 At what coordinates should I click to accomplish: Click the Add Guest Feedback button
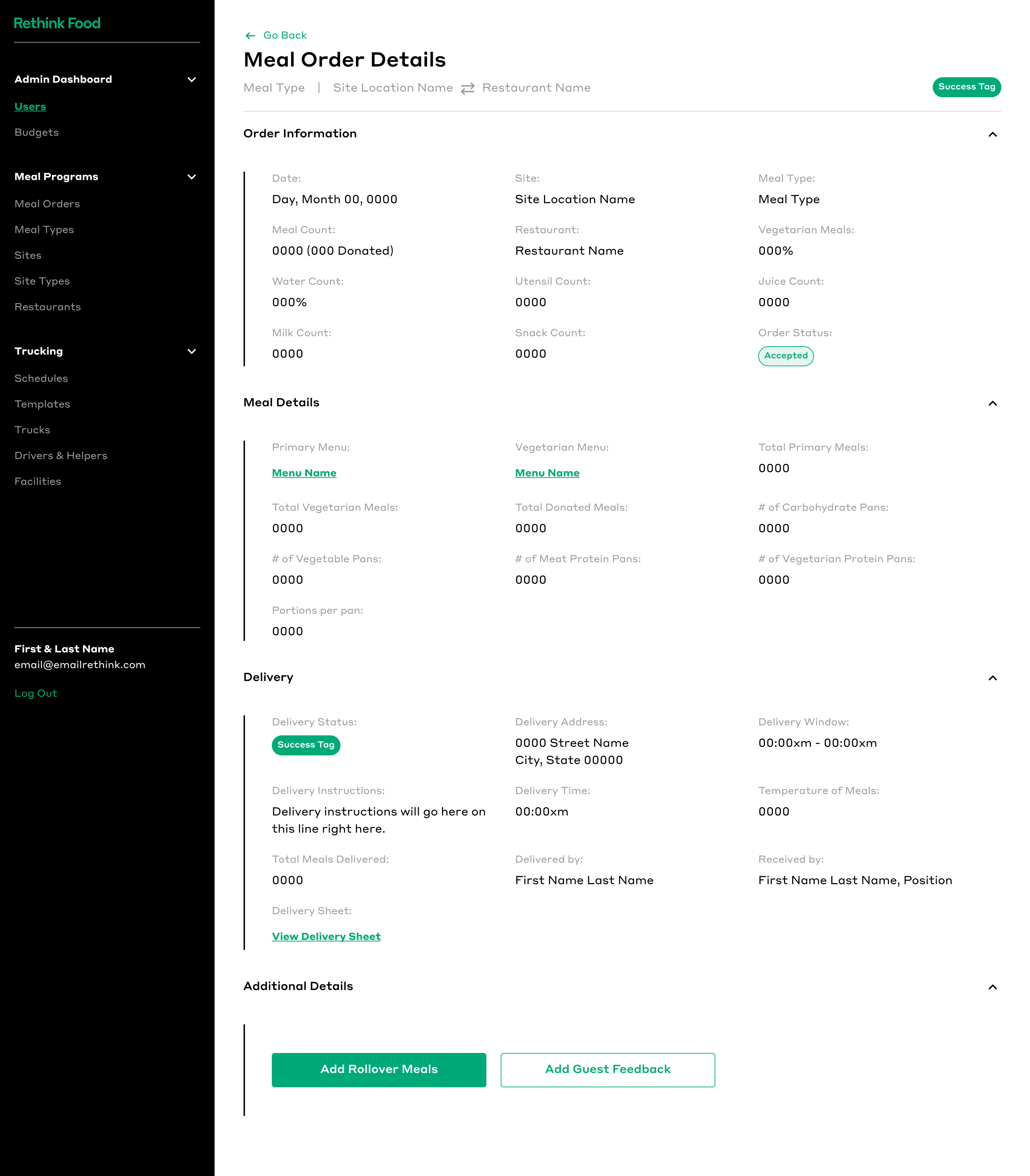[608, 1070]
